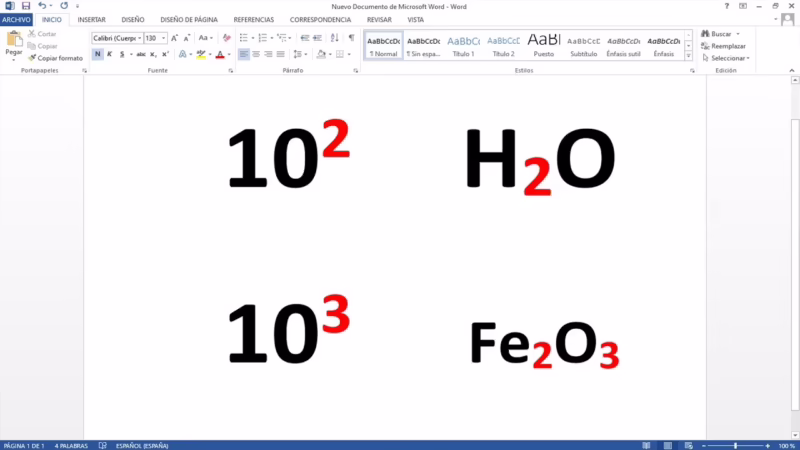Apply strikethrough (abc) formatting

tap(141, 54)
